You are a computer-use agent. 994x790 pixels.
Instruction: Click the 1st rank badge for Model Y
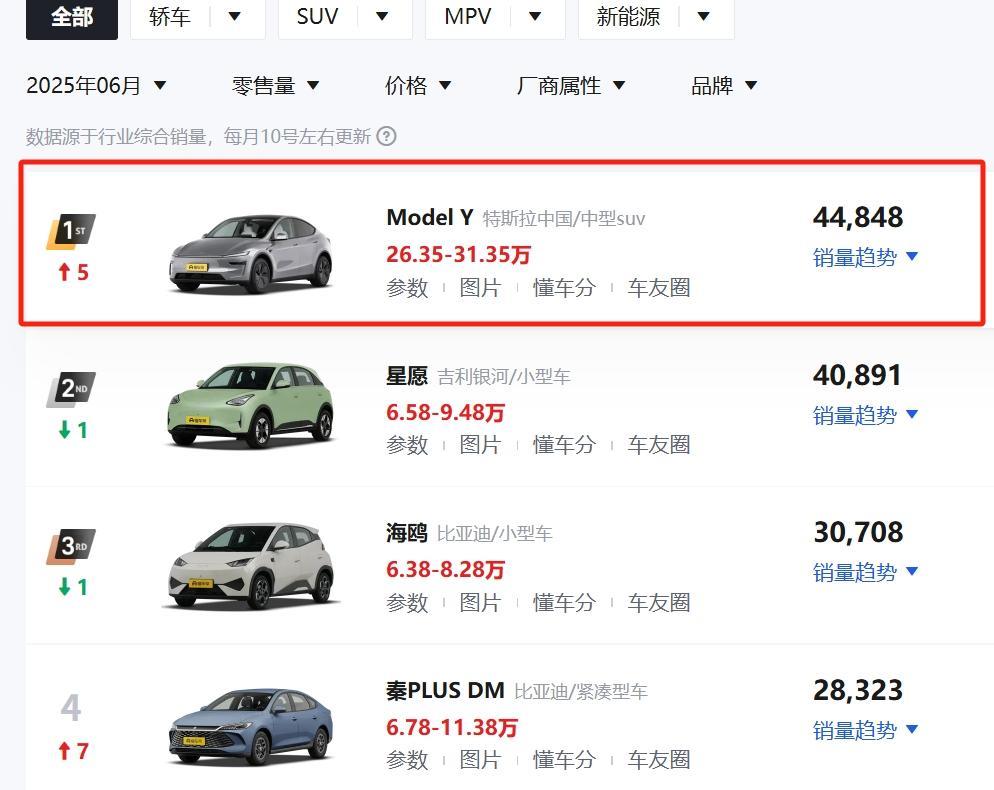tap(71, 231)
